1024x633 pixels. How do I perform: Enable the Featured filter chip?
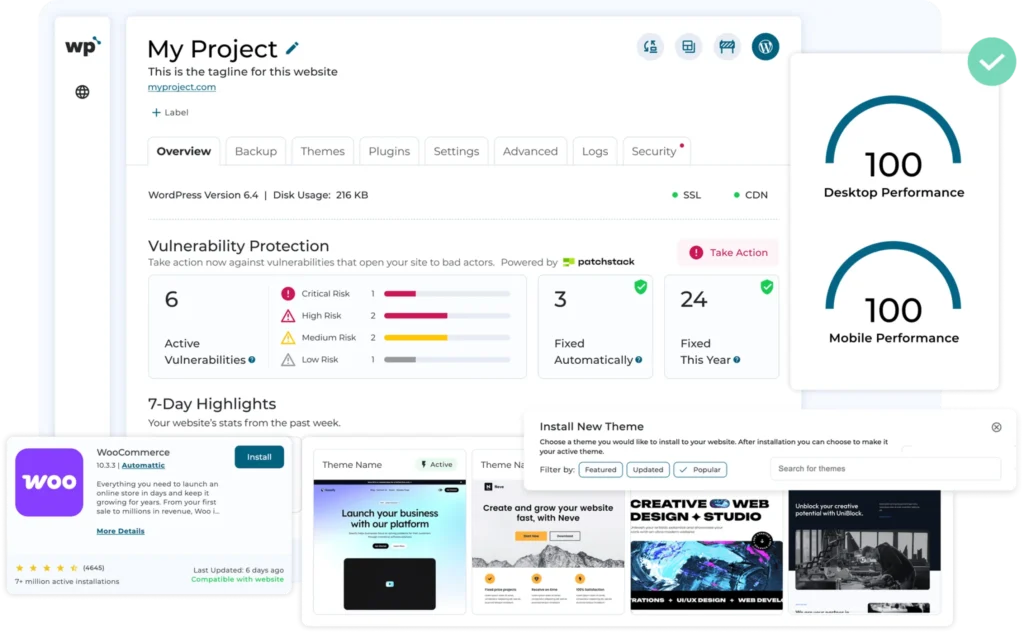coord(600,469)
